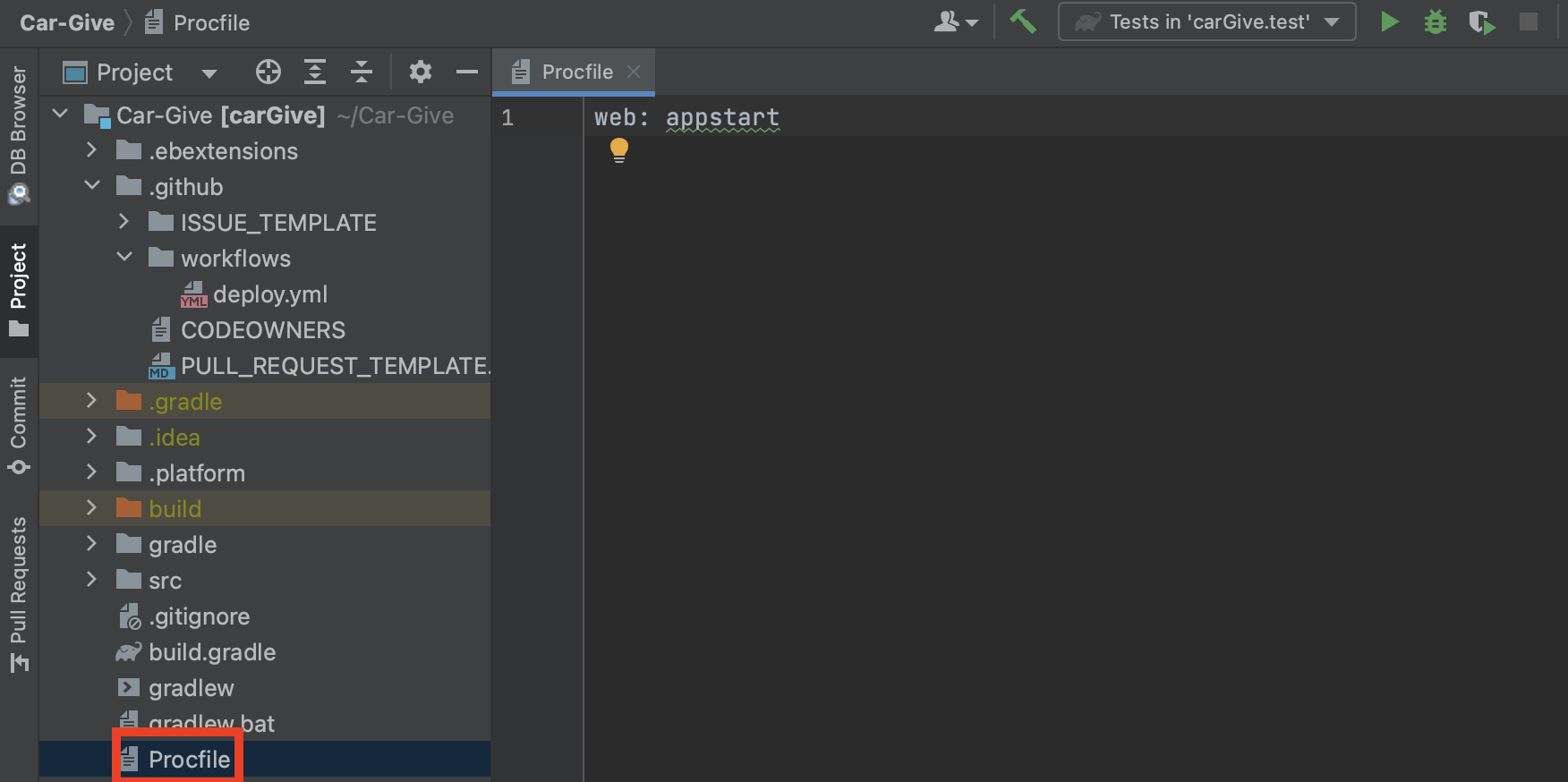
Task: Show intention actions lightbulb
Action: [619, 149]
